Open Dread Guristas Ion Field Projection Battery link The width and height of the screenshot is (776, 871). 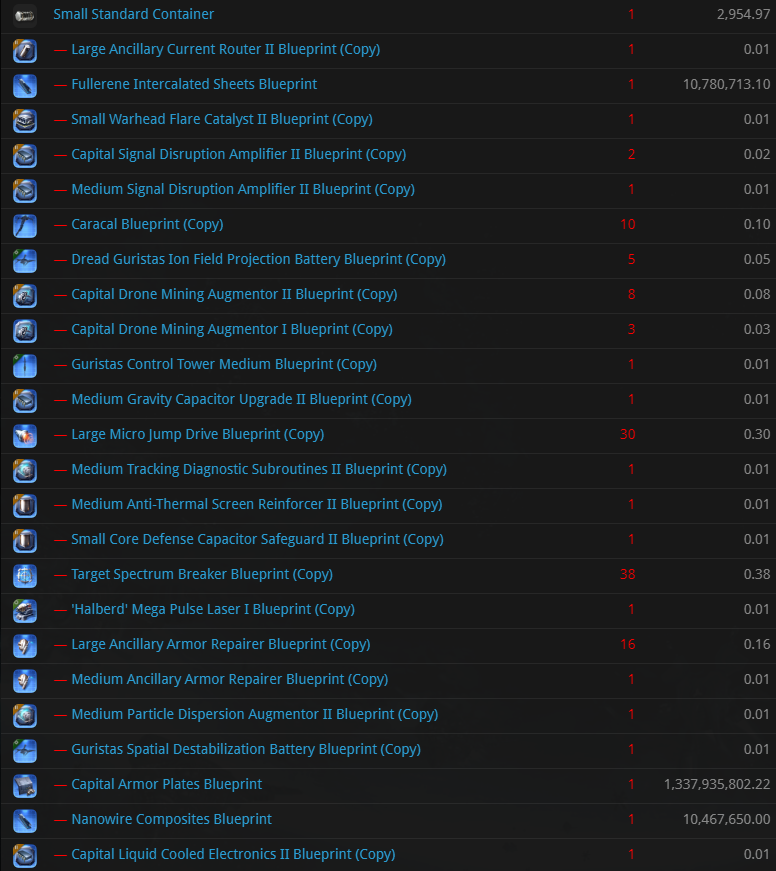tap(258, 259)
